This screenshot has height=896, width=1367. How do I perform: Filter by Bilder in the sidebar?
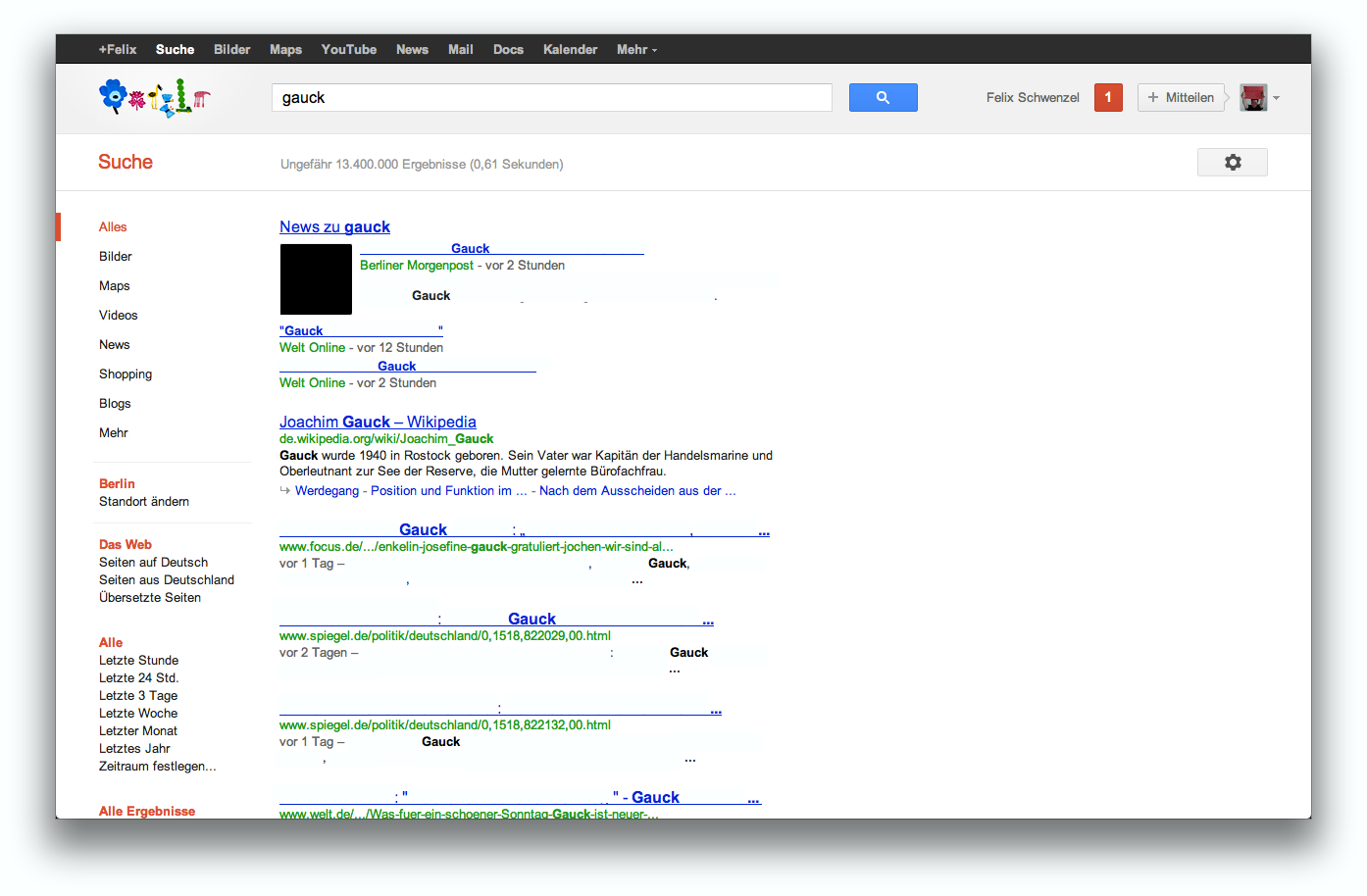click(x=115, y=256)
